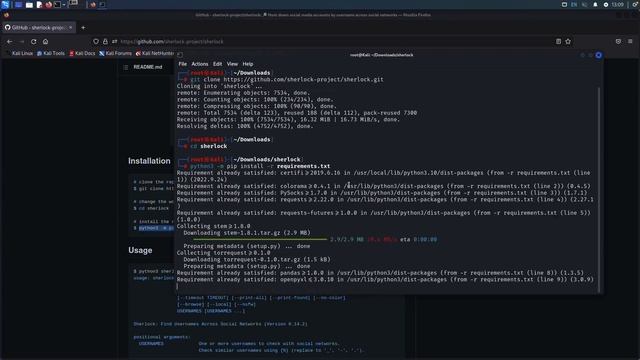640x360 pixels.
Task: Click the Usage heading on GitHub page
Action: point(140,250)
